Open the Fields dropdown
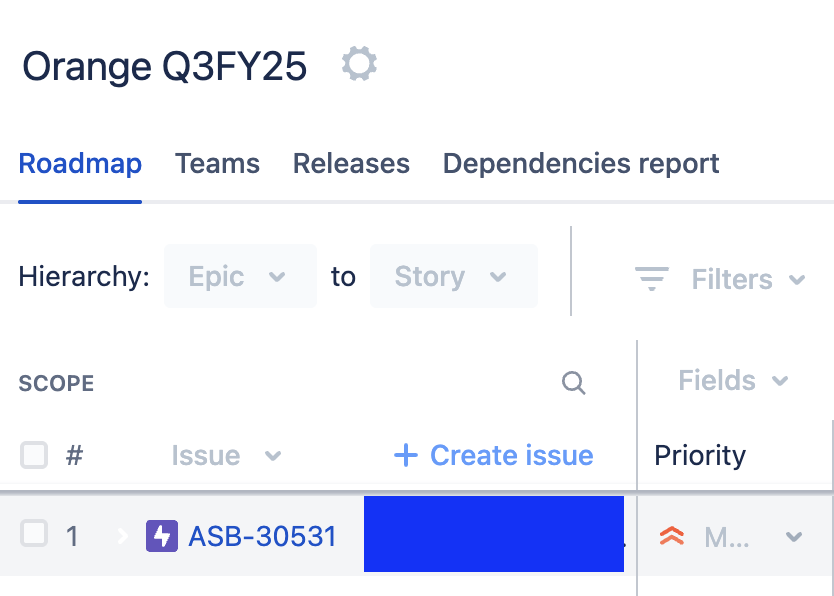Screen dimensions: 834x596 coord(733,381)
